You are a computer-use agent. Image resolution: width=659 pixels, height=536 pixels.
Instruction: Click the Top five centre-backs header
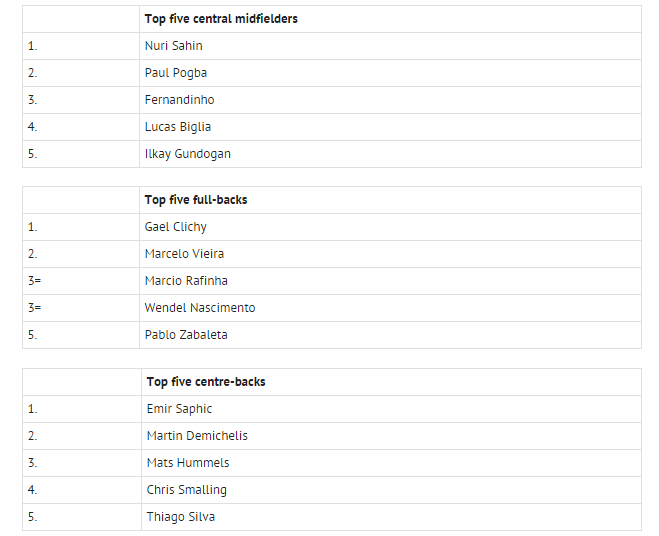coord(206,382)
